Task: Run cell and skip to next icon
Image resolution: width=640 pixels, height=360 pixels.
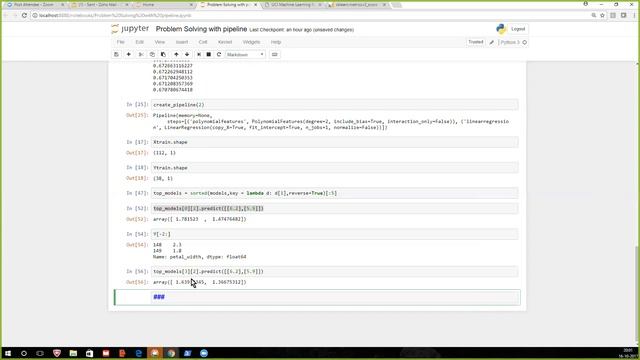Action: coord(199,54)
